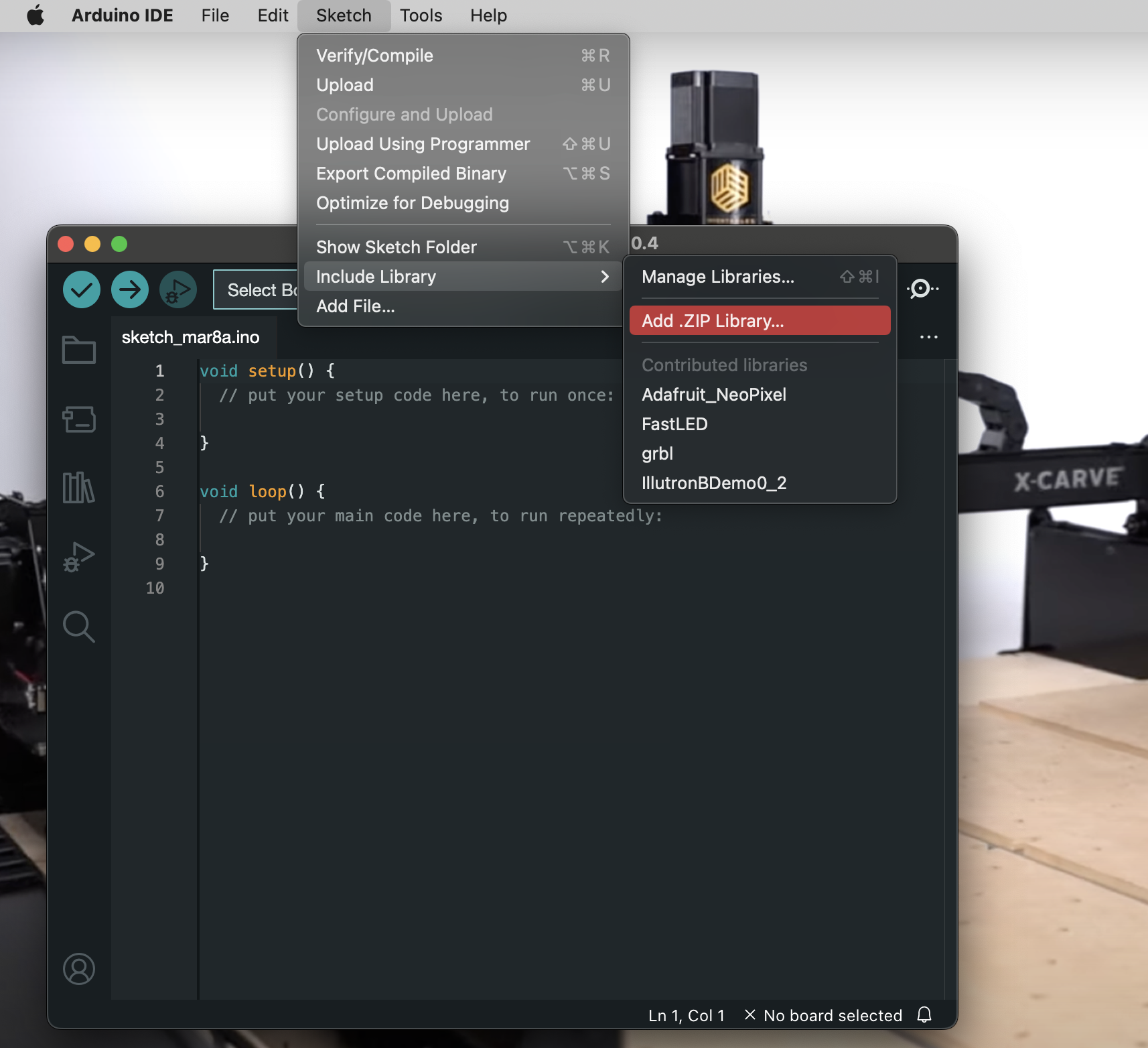
Task: Click the Verify checkmark toolbar button
Action: point(82,289)
